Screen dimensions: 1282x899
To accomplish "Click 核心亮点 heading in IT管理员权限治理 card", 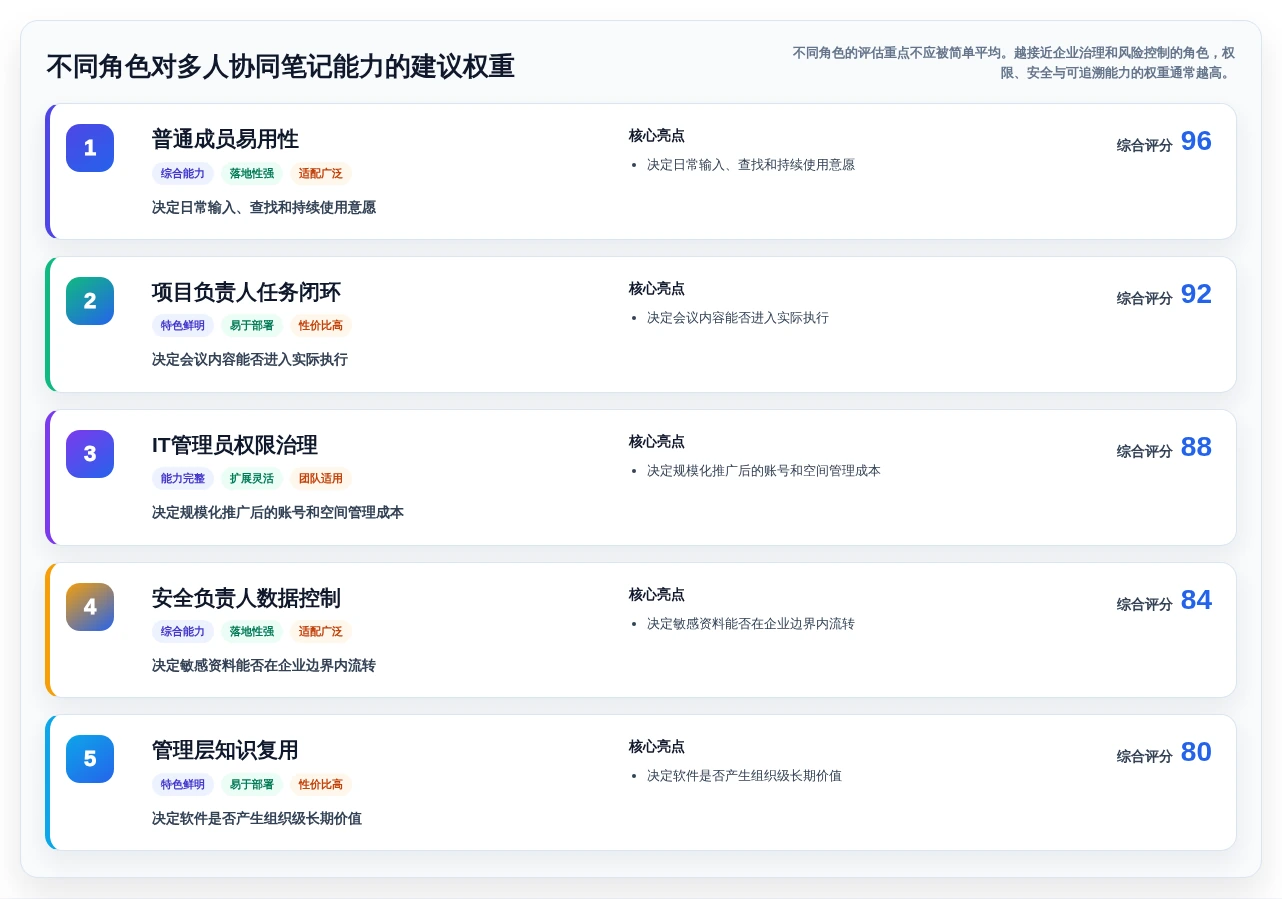I will [x=657, y=442].
